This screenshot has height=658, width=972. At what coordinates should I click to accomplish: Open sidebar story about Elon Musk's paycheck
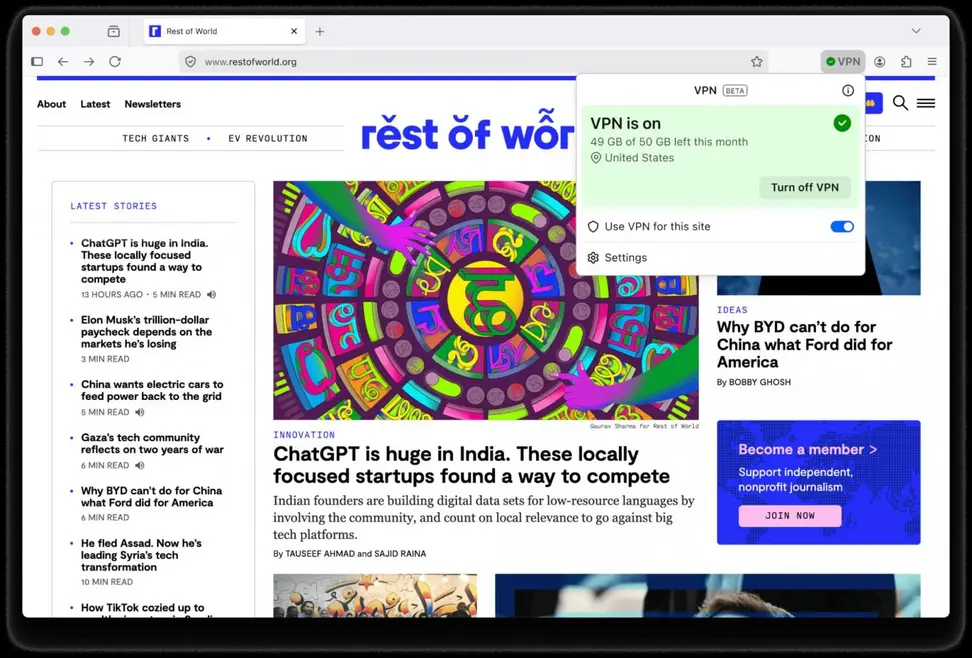coord(146,332)
